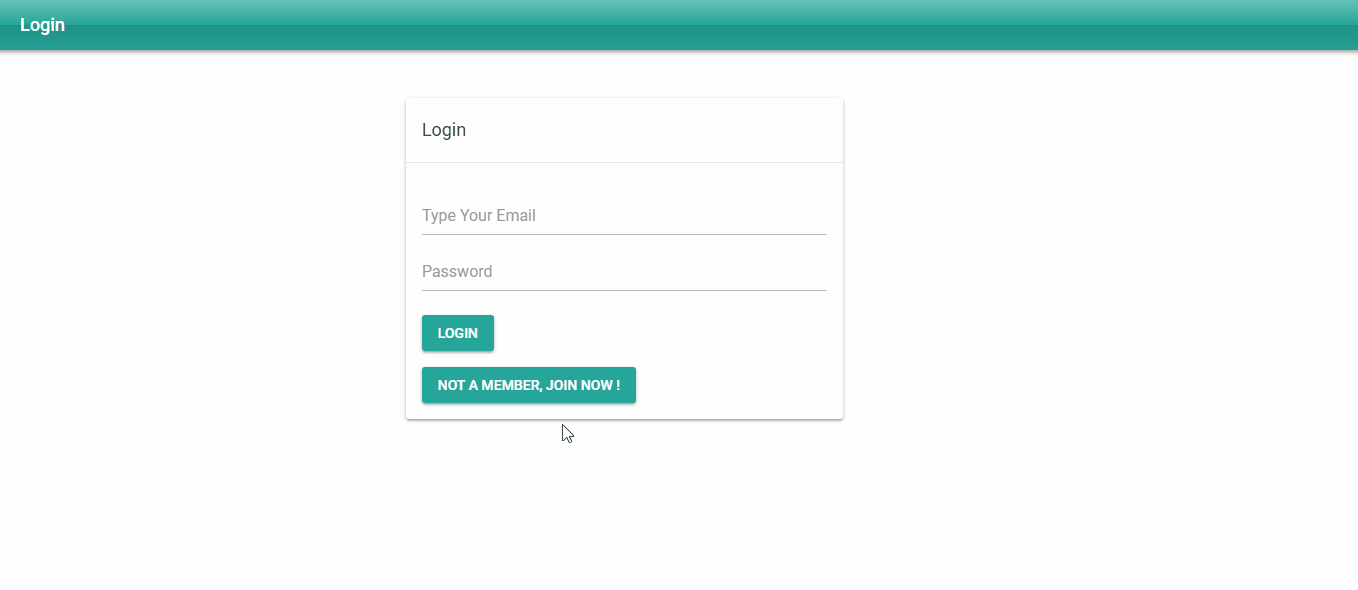Click the divider line below card title

pos(624,162)
